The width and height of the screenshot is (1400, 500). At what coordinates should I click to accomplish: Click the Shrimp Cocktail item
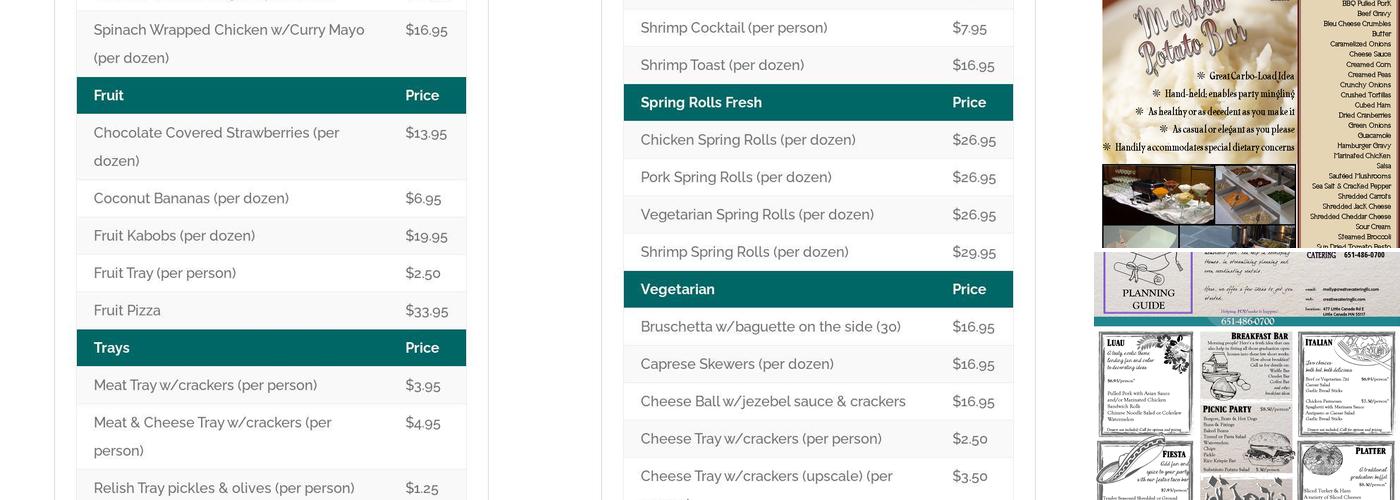tap(733, 28)
